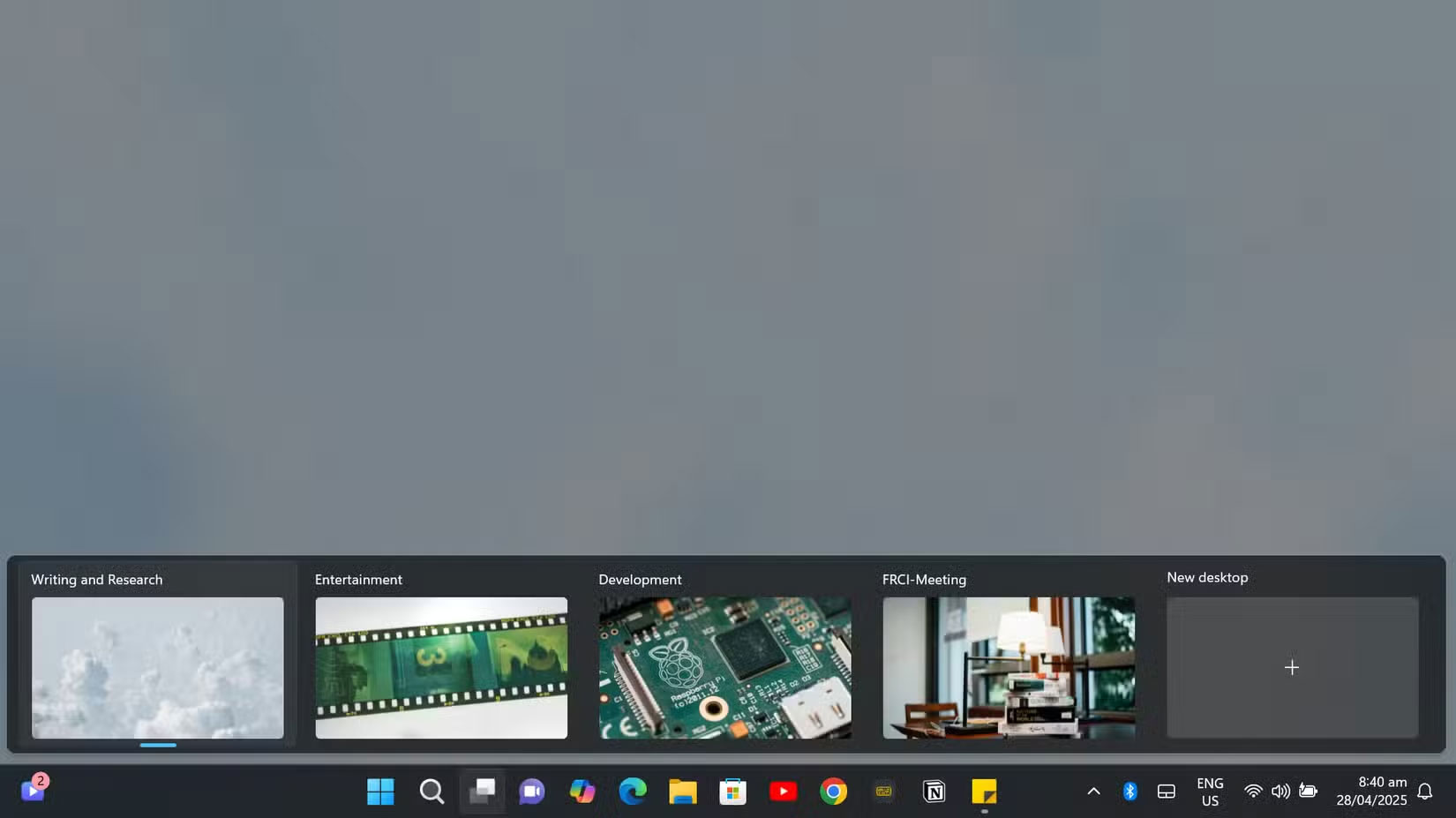The height and width of the screenshot is (818, 1456).
Task: Toggle the touchpad indicator in the tray
Action: (x=1166, y=792)
